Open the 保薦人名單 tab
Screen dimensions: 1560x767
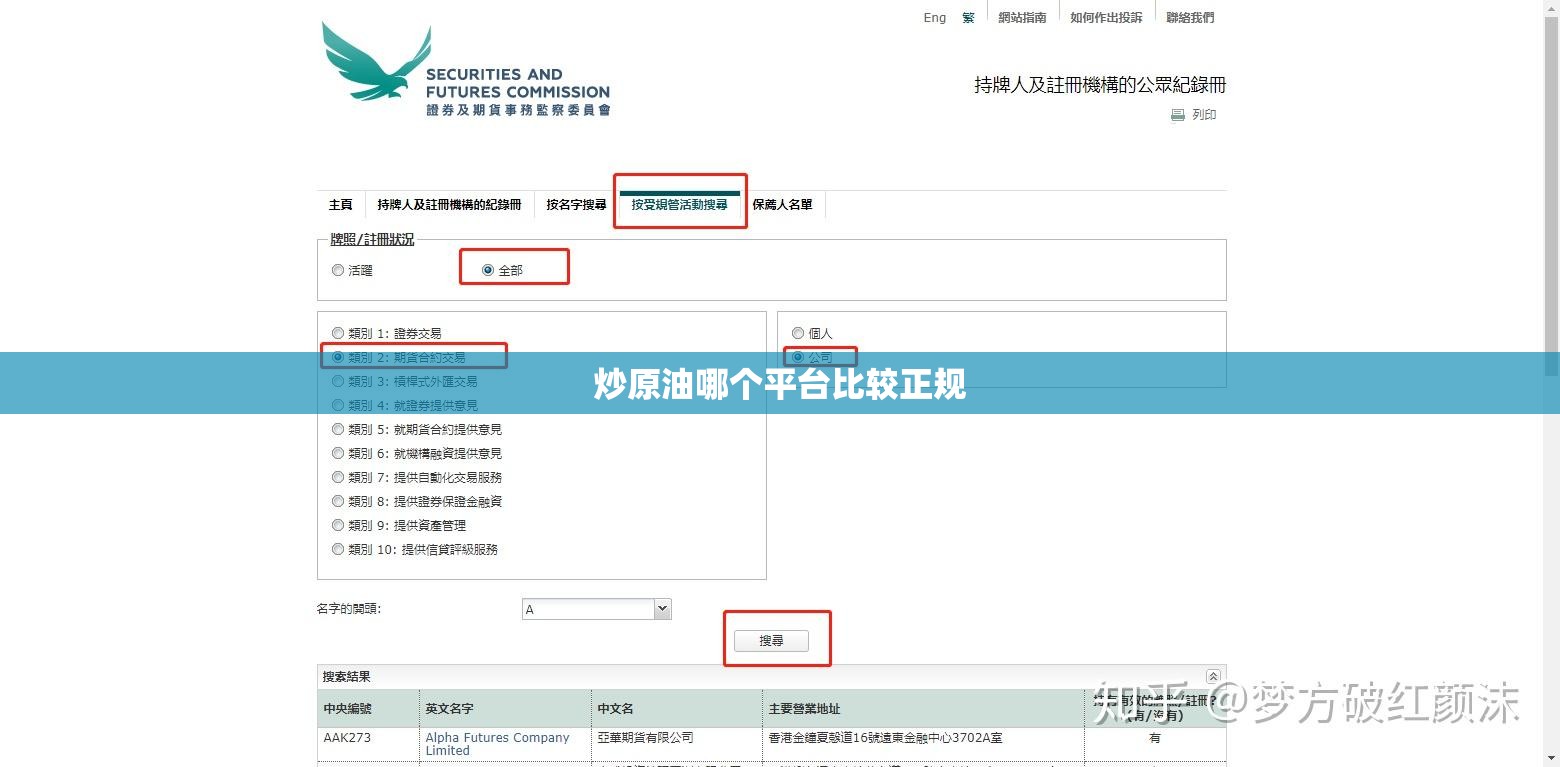tap(782, 204)
